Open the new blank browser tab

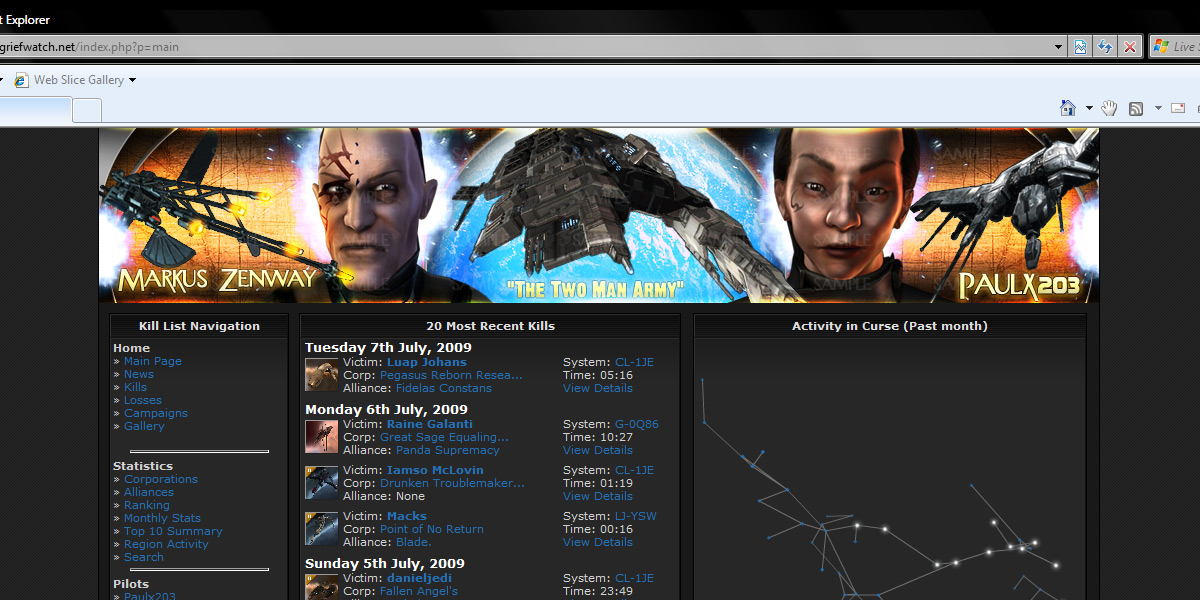pyautogui.click(x=87, y=110)
